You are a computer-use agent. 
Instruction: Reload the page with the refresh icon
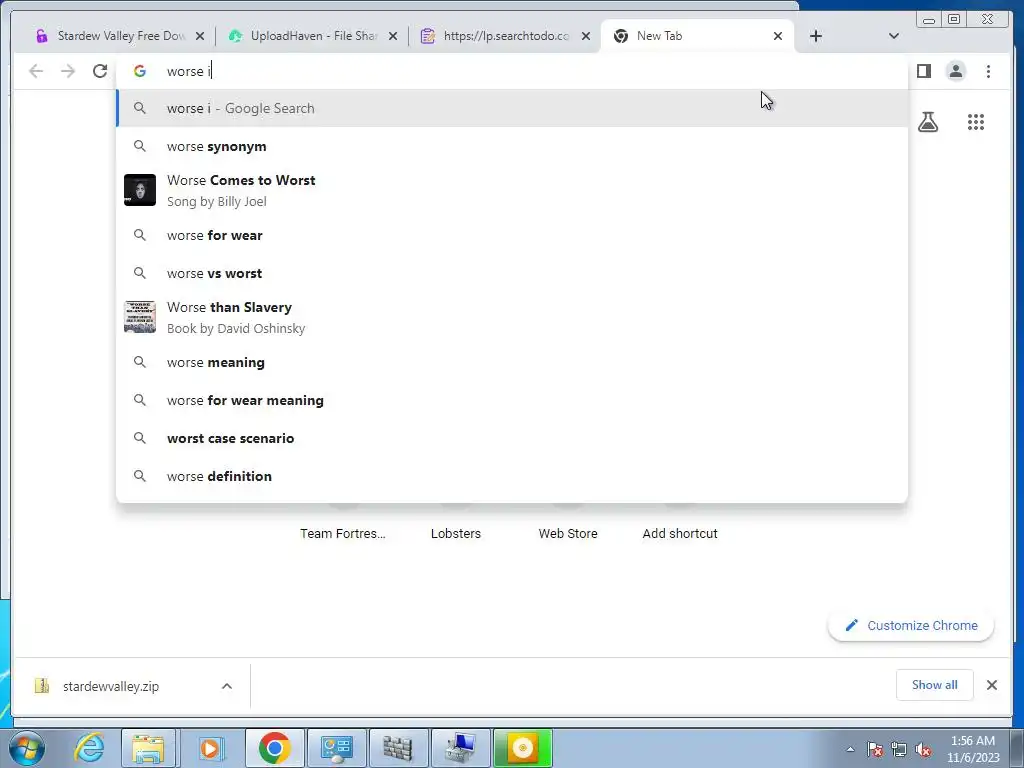(x=99, y=71)
